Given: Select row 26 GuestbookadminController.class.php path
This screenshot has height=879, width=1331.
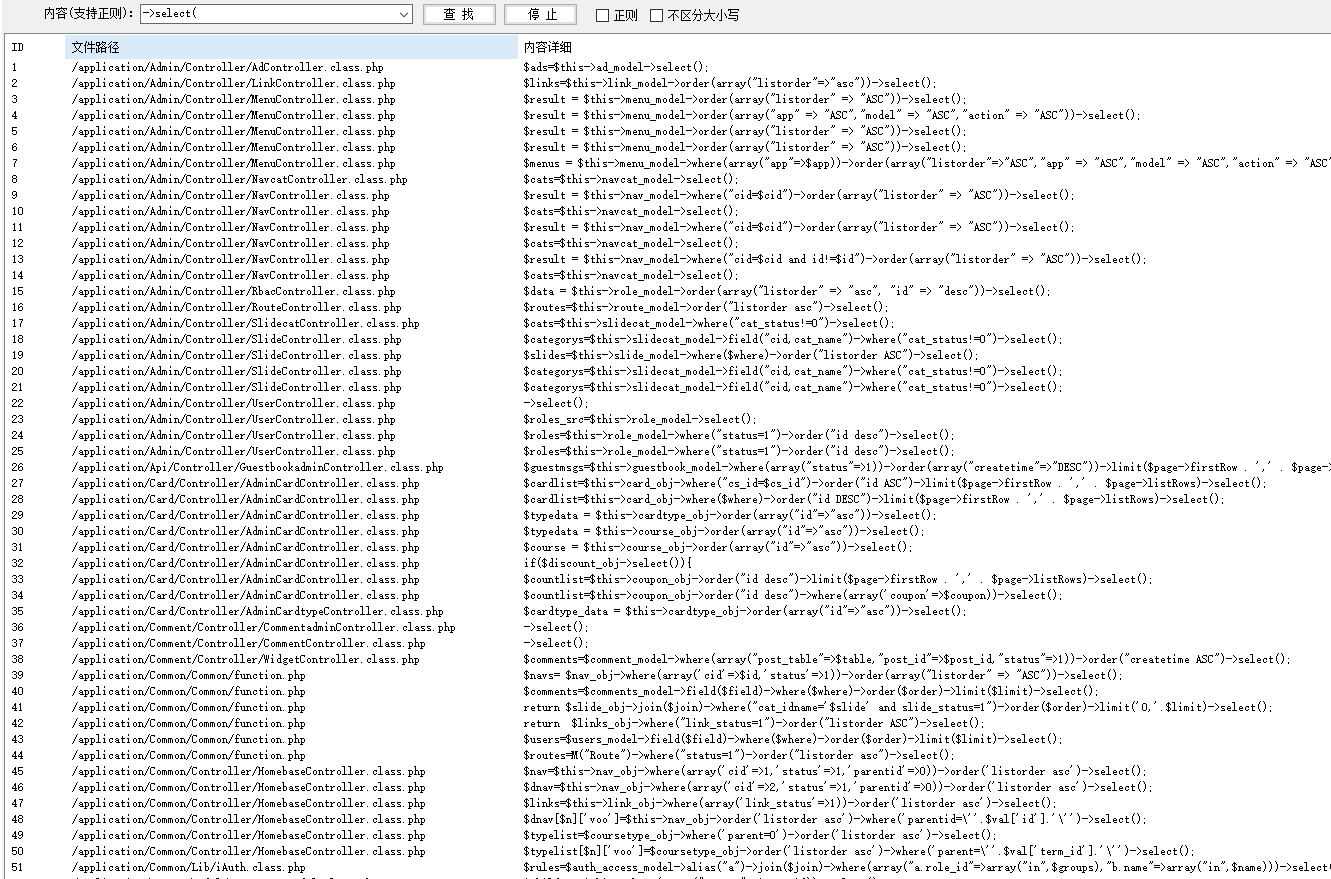Looking at the screenshot, I should coord(257,467).
